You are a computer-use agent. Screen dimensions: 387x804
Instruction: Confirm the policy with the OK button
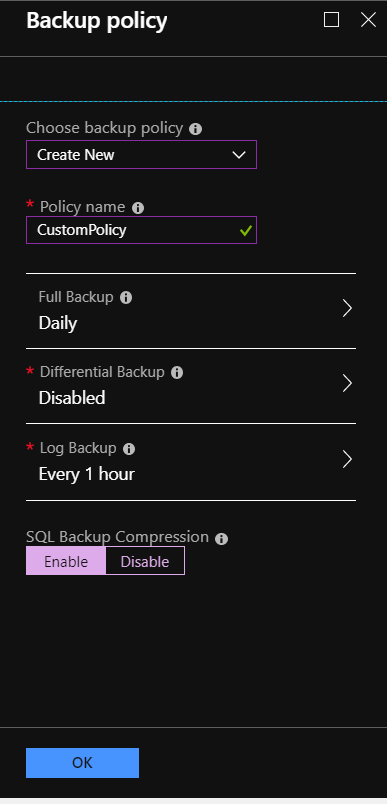(83, 763)
